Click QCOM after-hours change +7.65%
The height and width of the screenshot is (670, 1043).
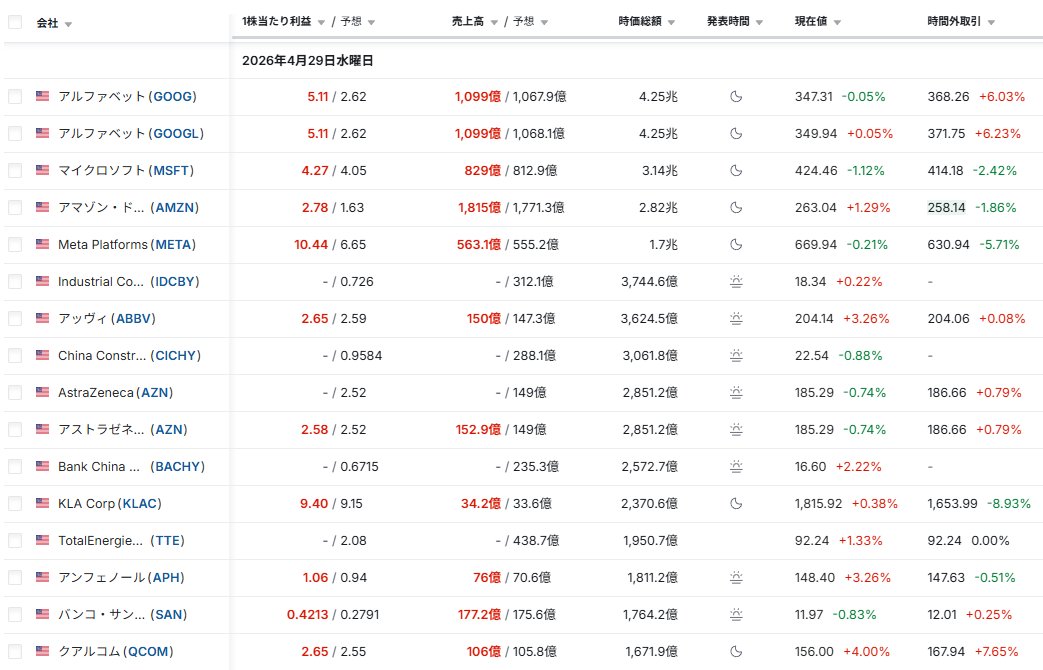996,651
